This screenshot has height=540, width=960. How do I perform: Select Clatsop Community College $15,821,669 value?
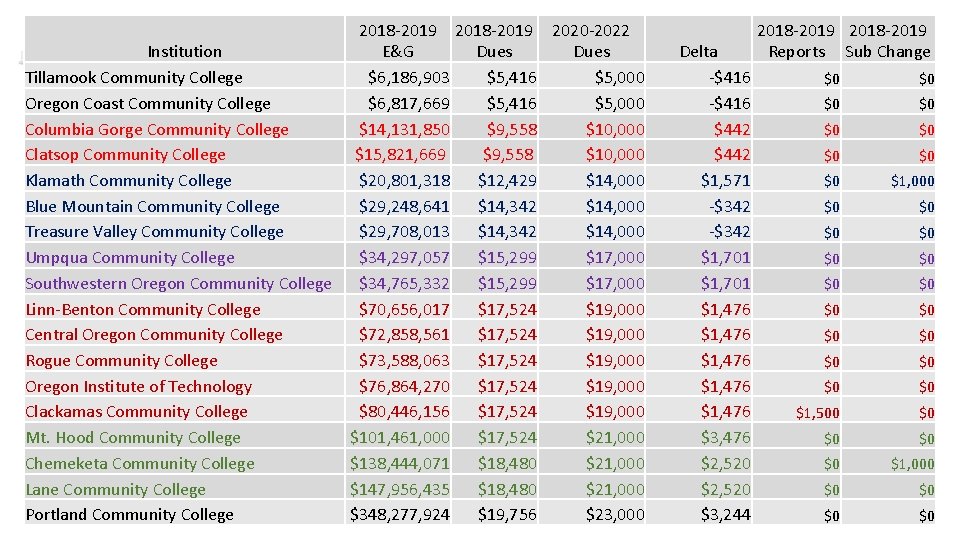(400, 155)
